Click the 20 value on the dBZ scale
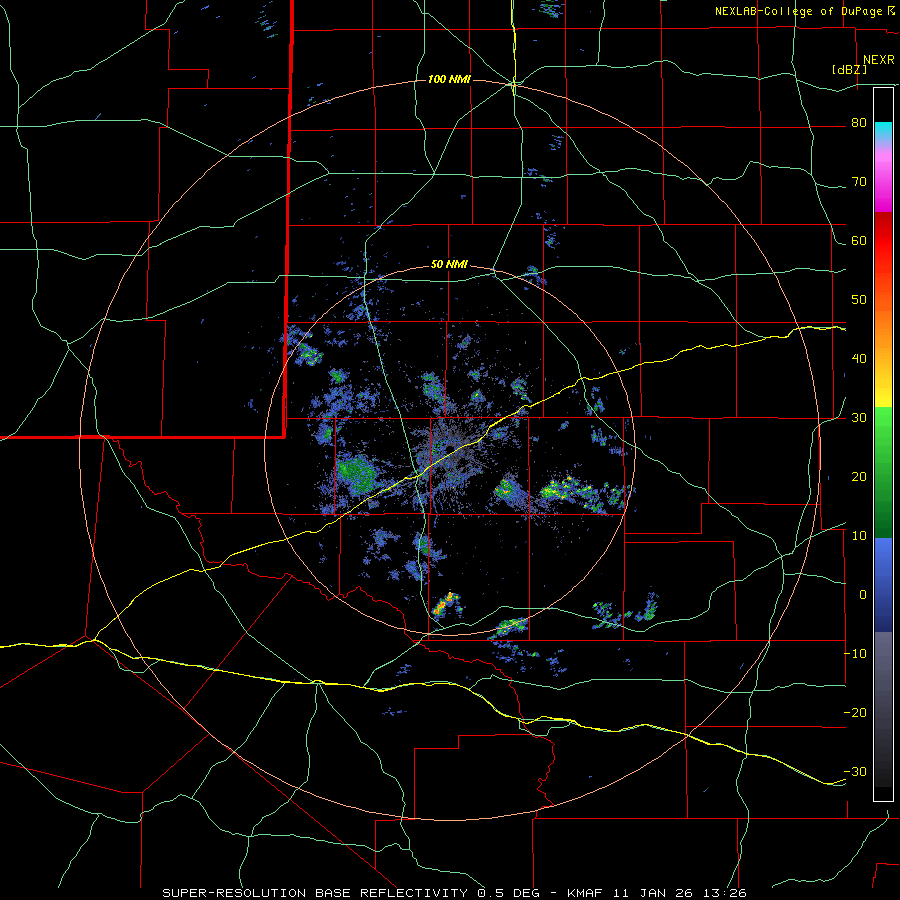This screenshot has height=900, width=900. pyautogui.click(x=859, y=477)
